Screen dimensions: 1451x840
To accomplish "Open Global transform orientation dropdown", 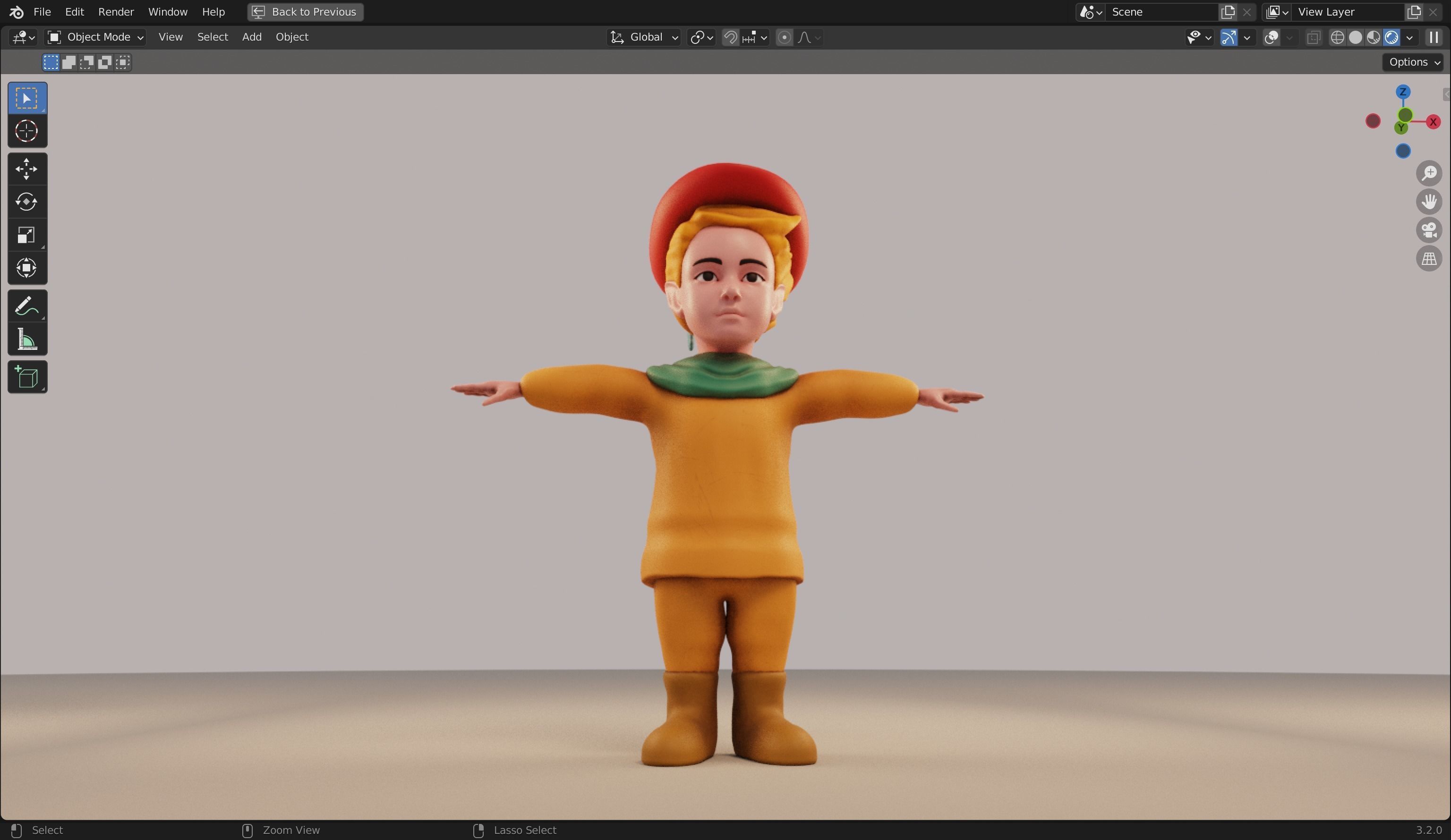I will click(644, 37).
